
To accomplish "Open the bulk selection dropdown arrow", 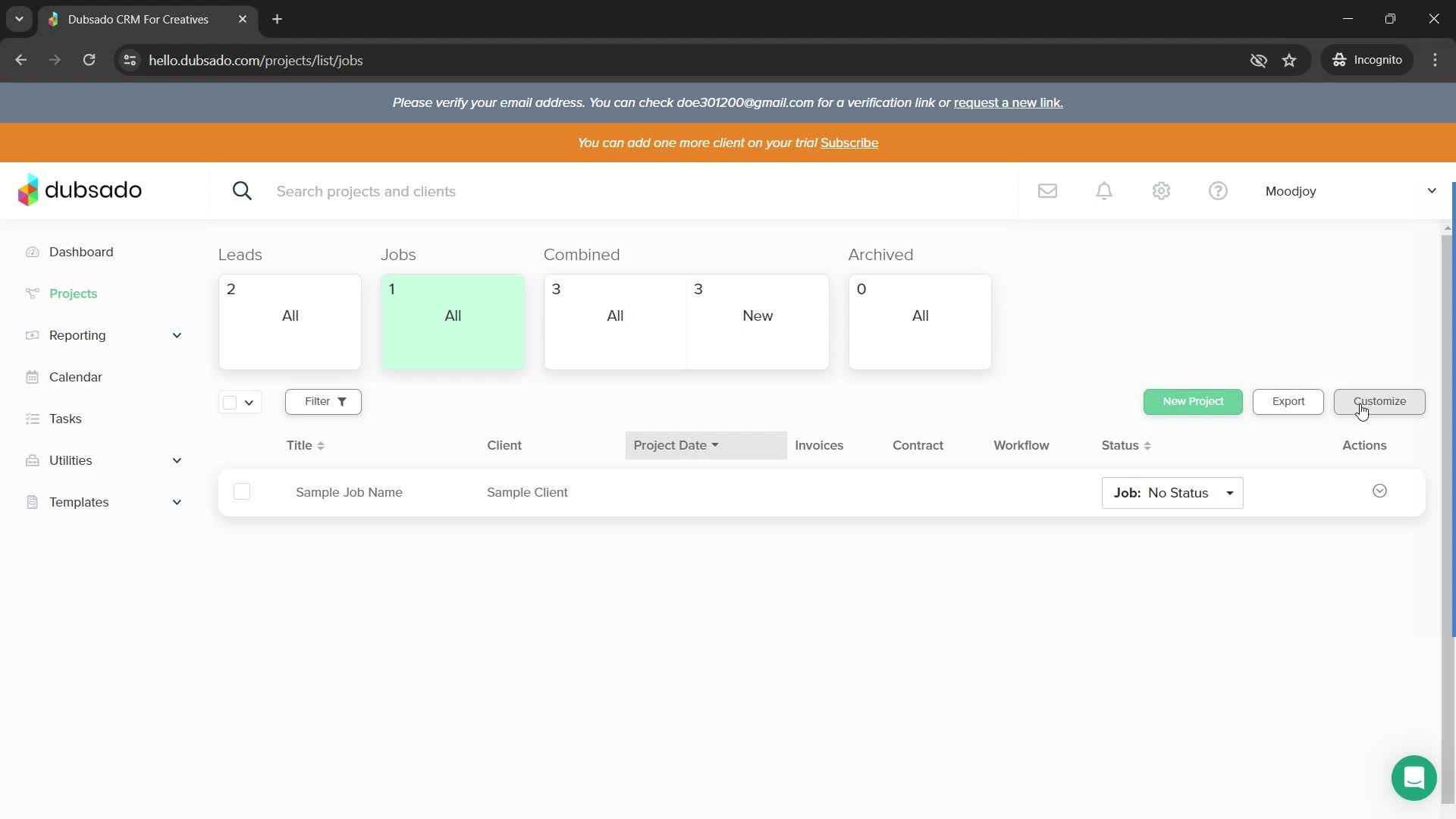I will pos(249,403).
